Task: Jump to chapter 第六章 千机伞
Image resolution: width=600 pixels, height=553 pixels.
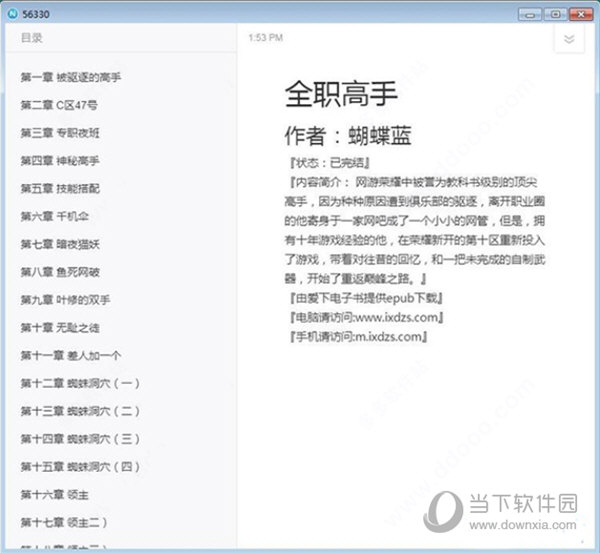Action: coord(55,216)
